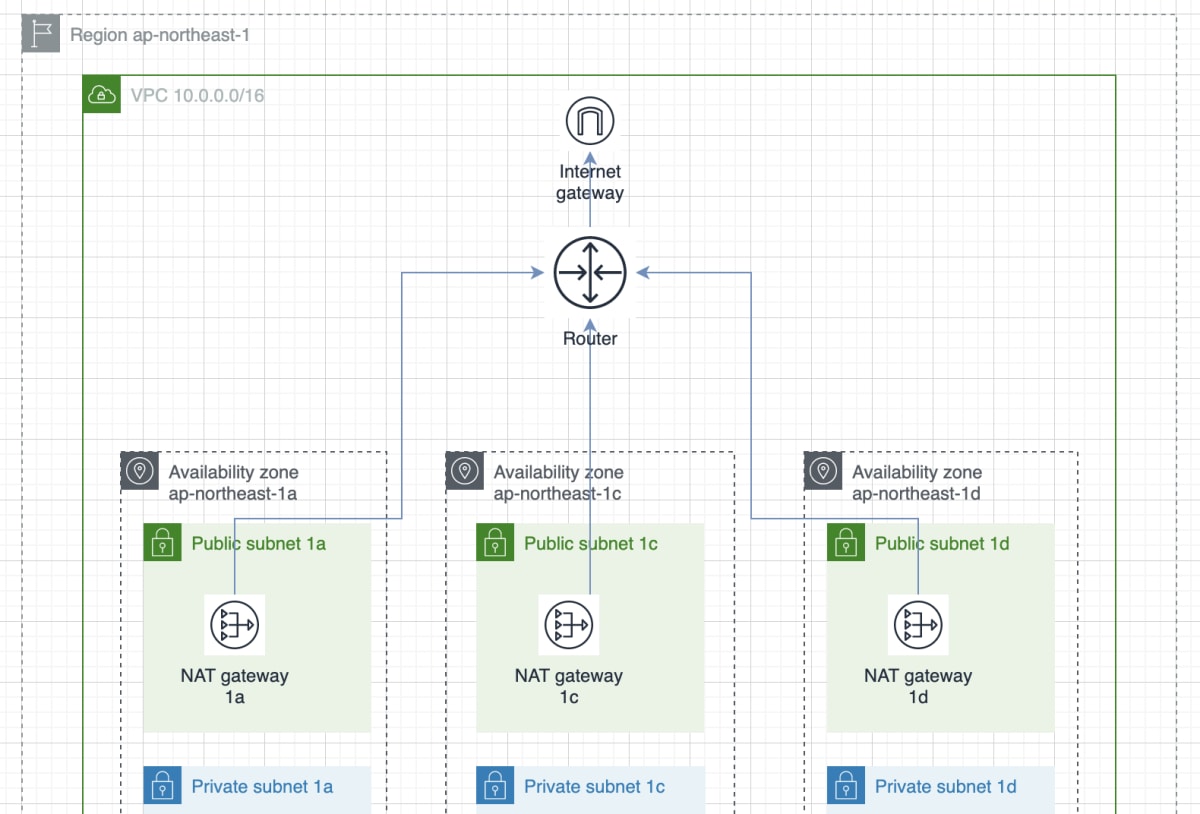
Task: Click the "Router" text label
Action: point(590,338)
